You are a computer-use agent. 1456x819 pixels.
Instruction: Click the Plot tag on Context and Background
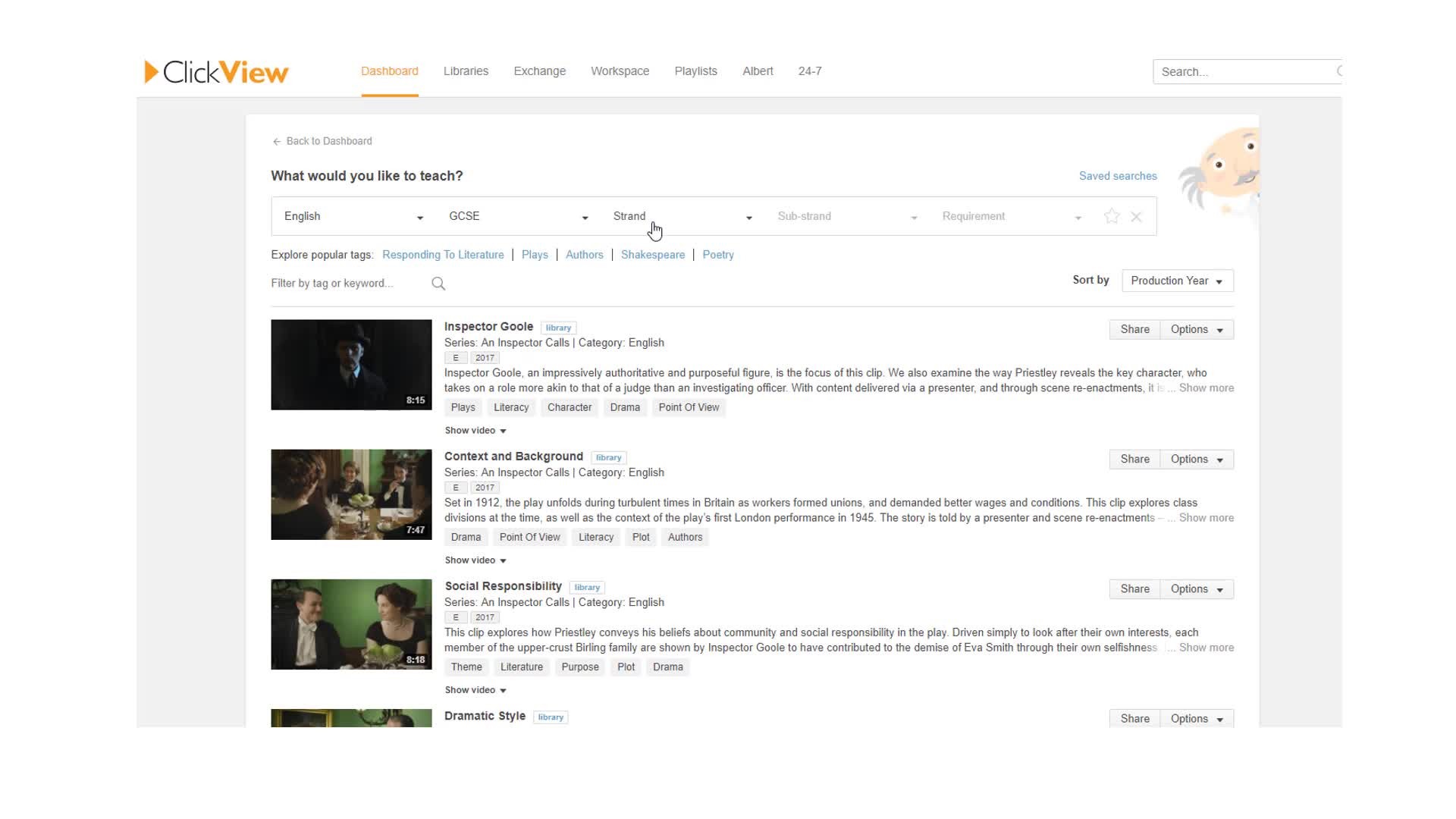(x=641, y=538)
